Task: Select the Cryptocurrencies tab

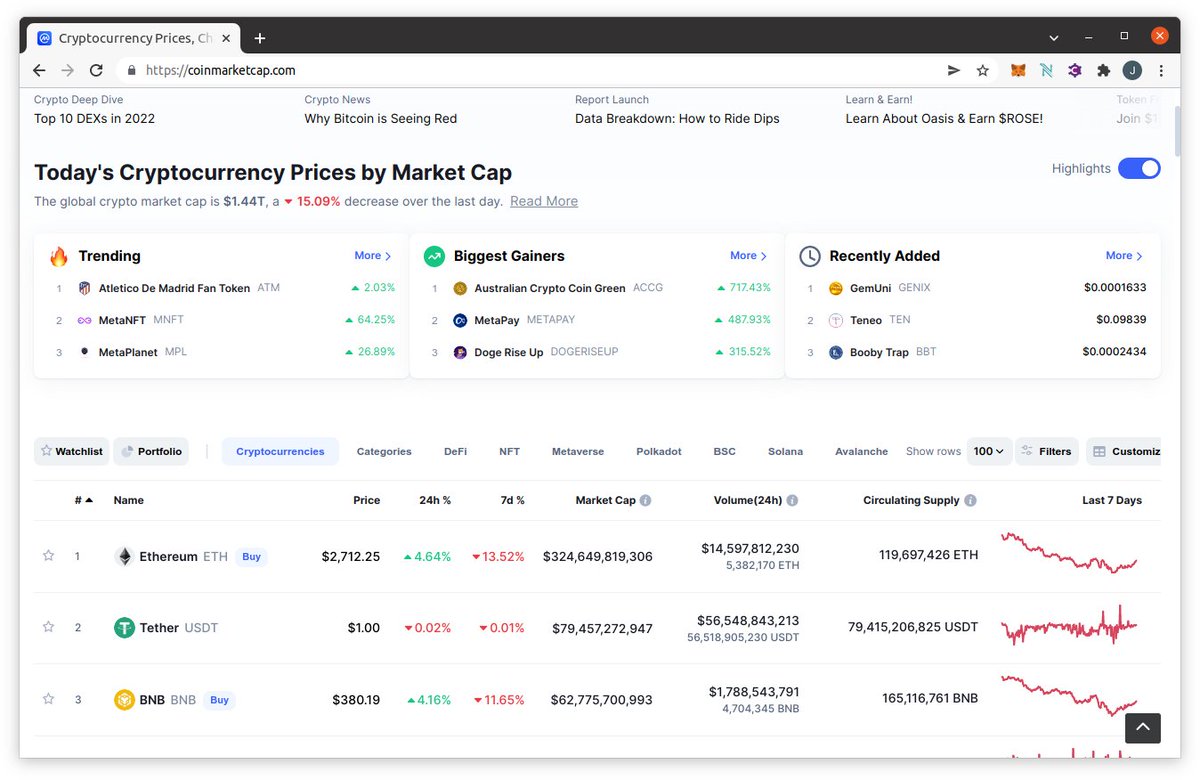Action: (x=280, y=451)
